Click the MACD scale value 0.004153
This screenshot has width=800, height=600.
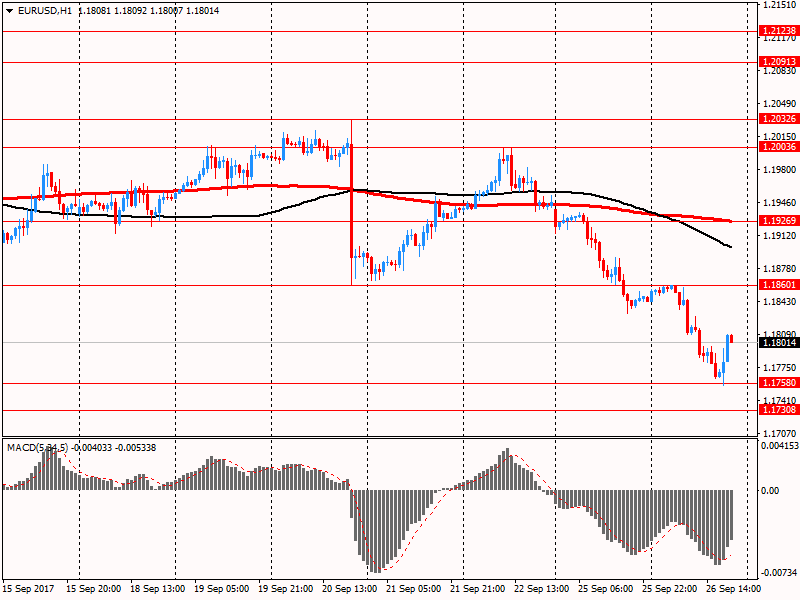pos(780,445)
